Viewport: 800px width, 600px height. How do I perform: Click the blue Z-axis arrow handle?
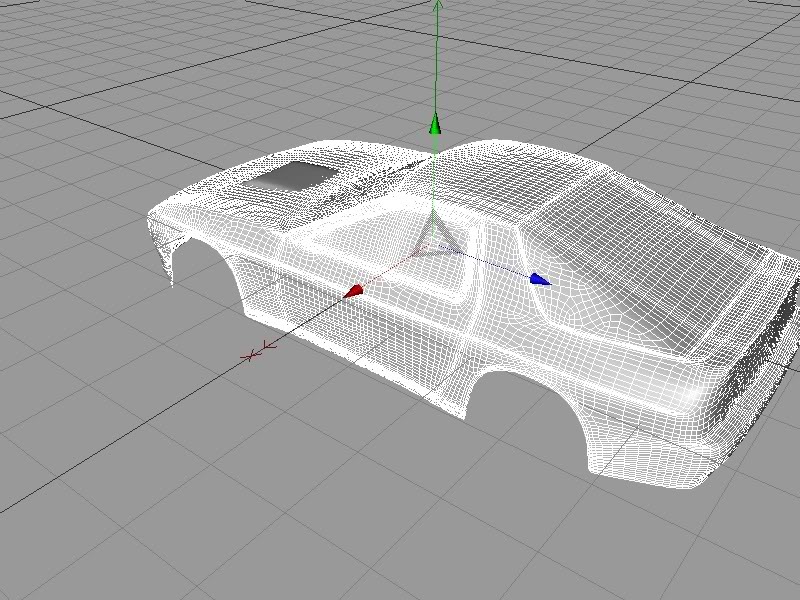pos(540,280)
